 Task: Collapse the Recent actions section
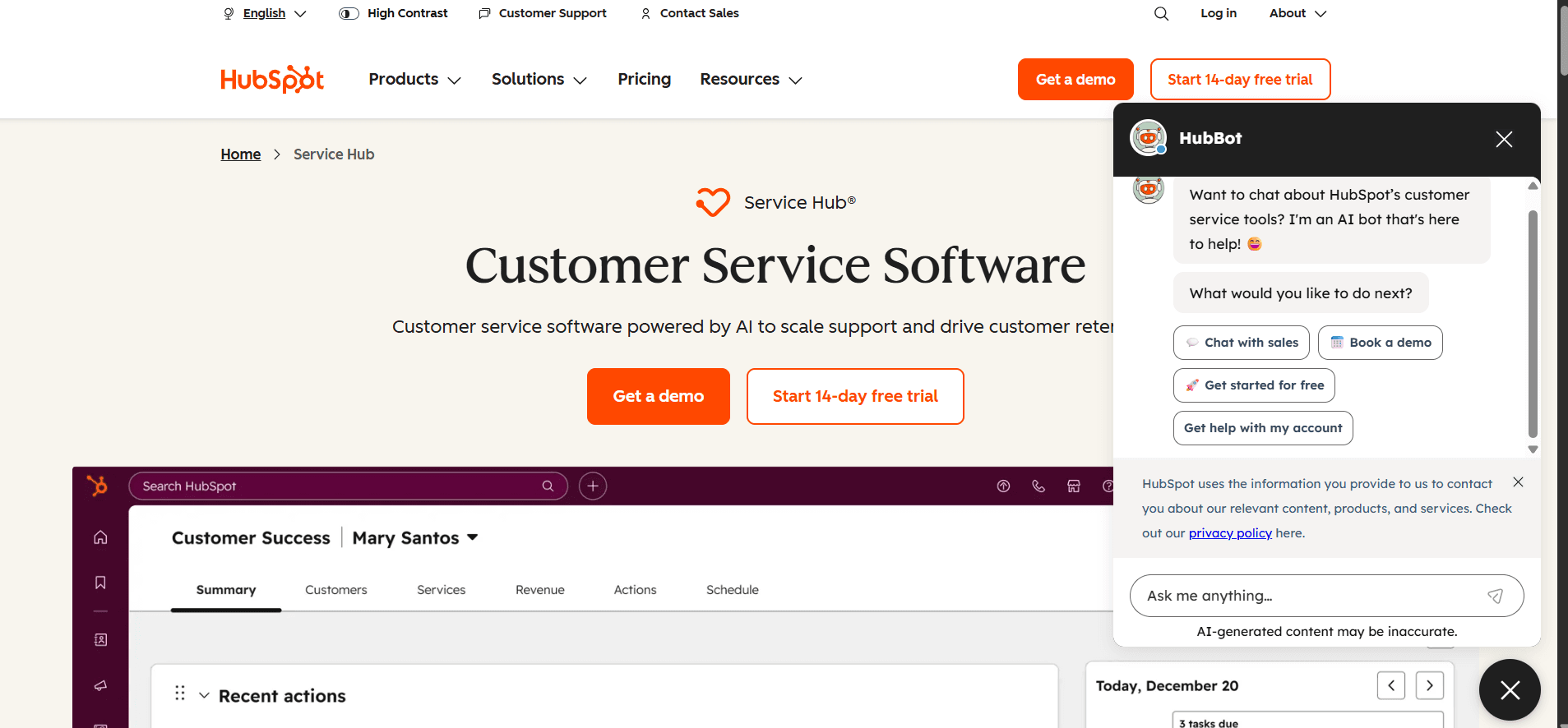204,695
